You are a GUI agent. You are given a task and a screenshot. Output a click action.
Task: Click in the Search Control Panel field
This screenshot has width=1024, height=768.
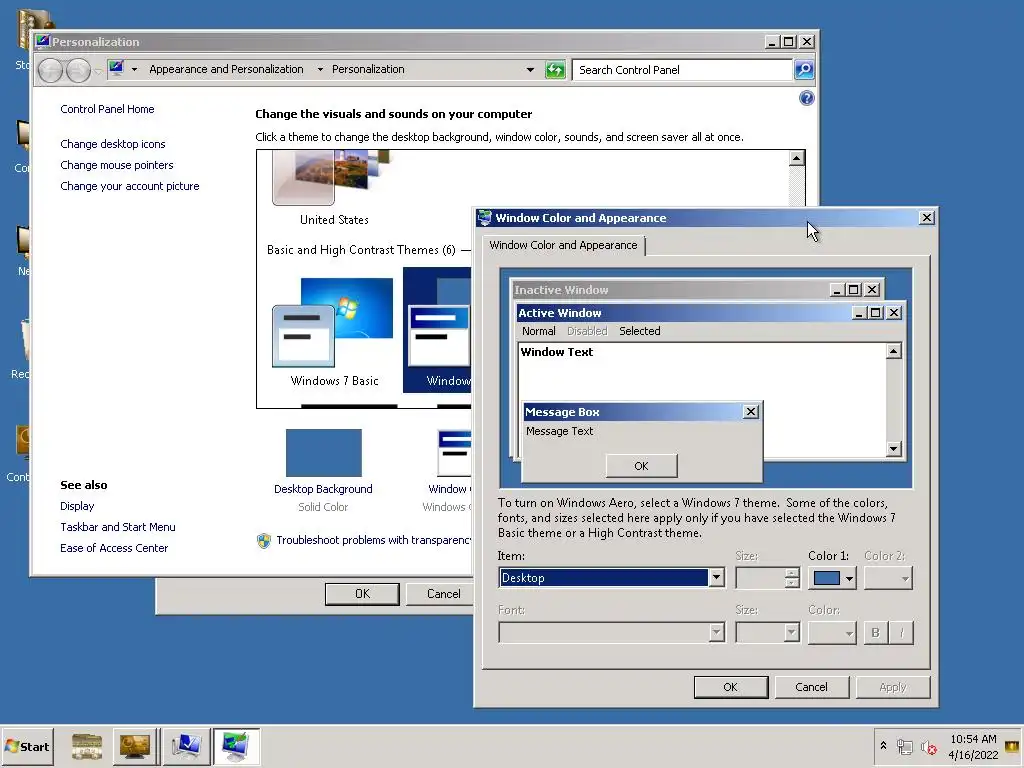coord(682,70)
